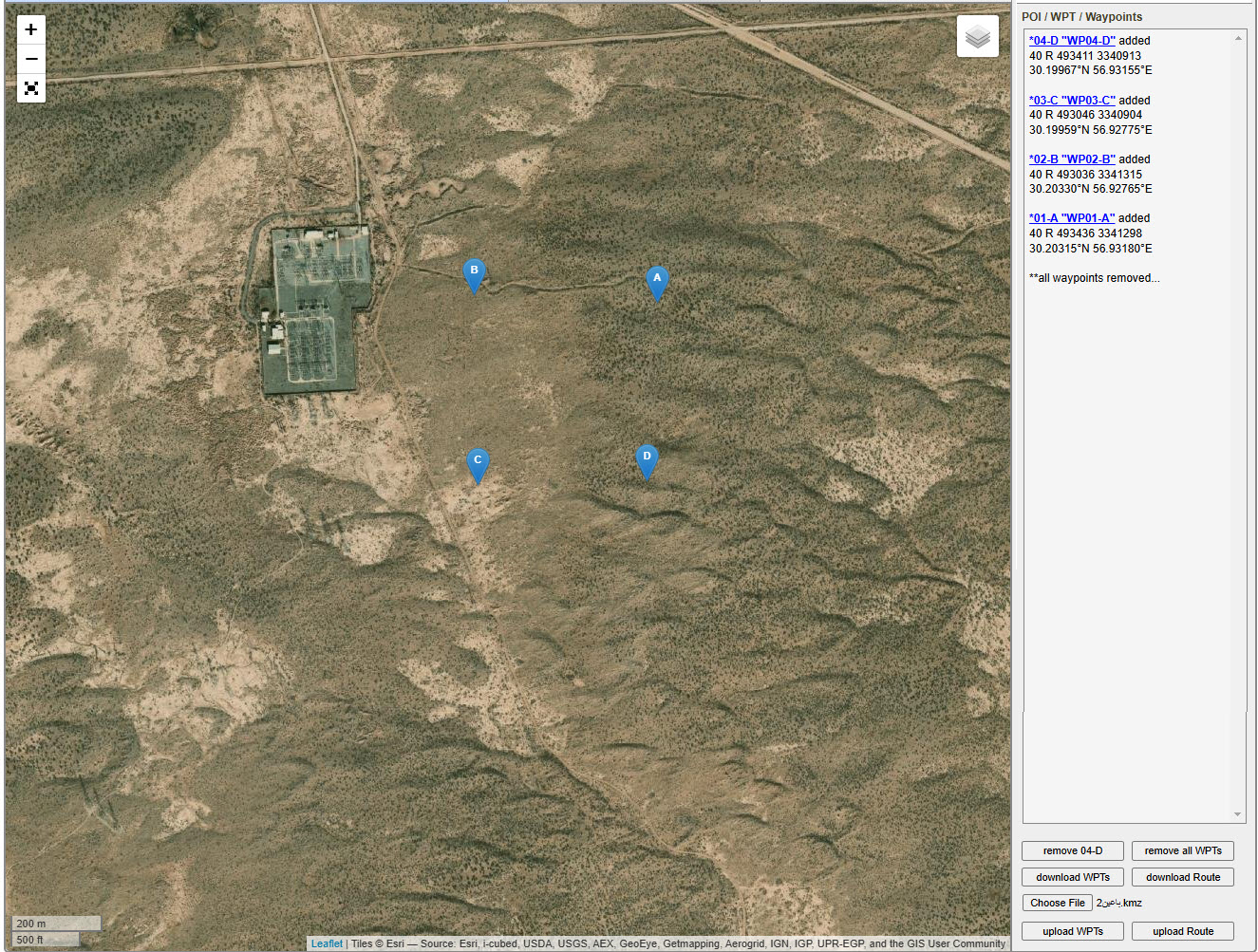Click waypoint marker C on map
Image resolution: width=1258 pixels, height=952 pixels.
tap(478, 464)
